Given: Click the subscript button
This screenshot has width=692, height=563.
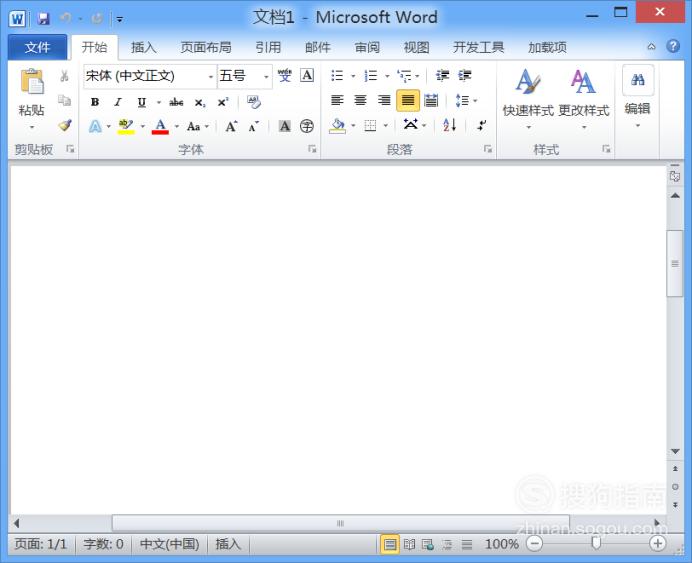Looking at the screenshot, I should coord(200,103).
